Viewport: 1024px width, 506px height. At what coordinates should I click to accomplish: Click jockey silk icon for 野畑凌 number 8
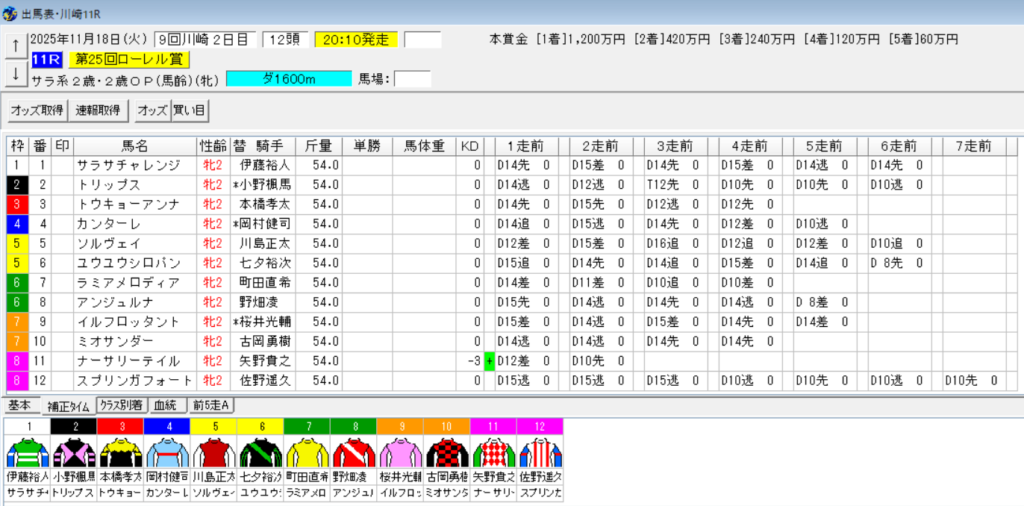click(x=354, y=452)
